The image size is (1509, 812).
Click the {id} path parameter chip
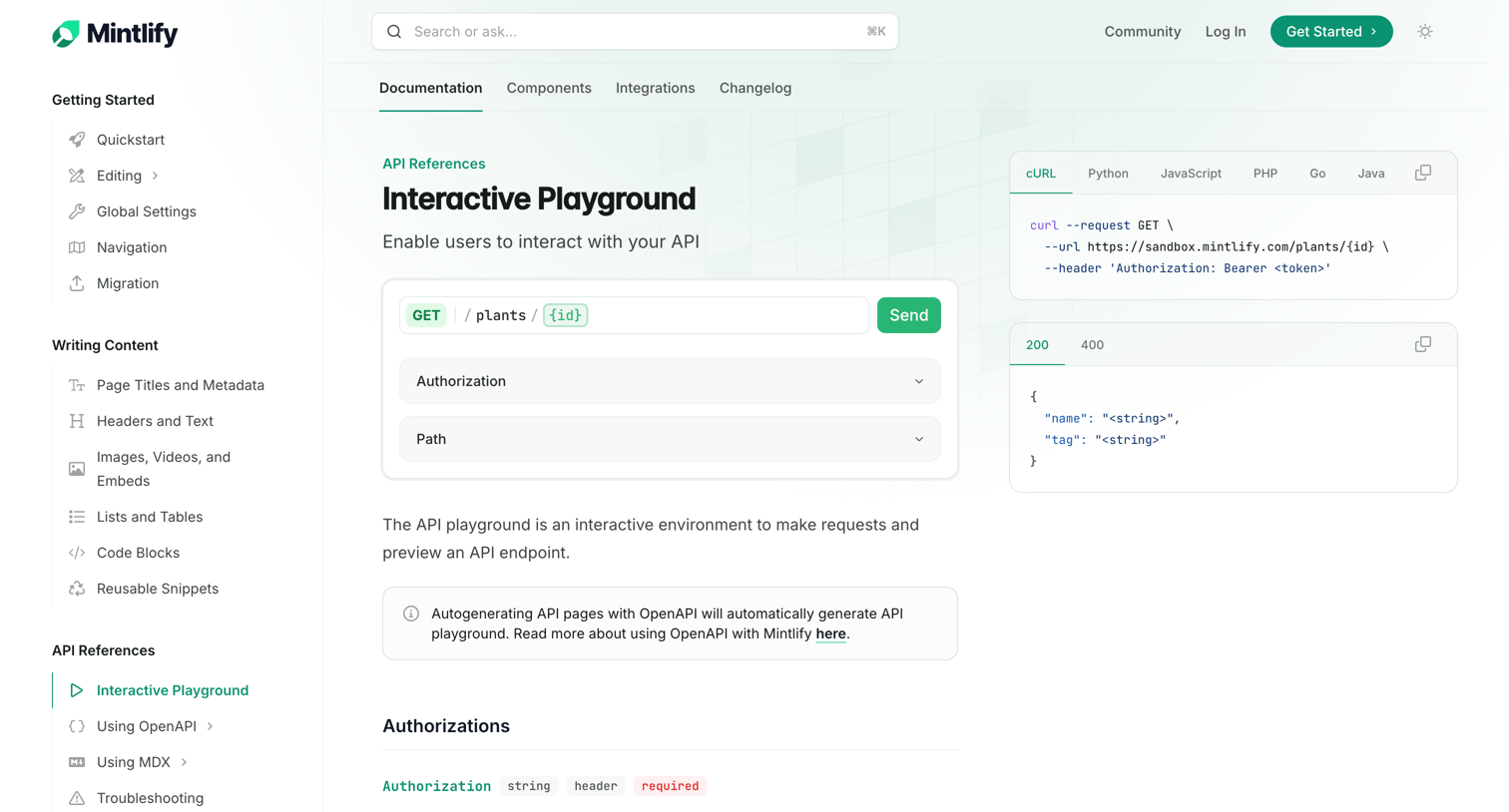coord(566,315)
